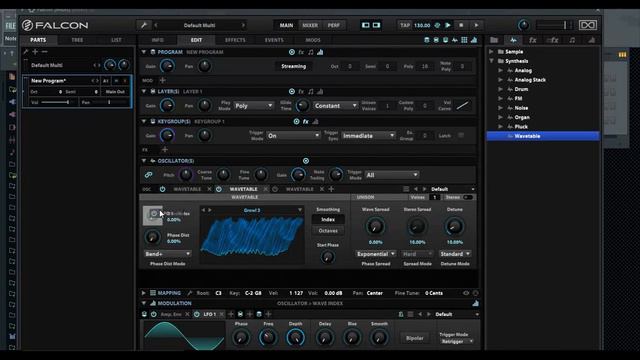Screen dimensions: 640x360
Task: Toggle the right sidebar panel icon
Action: coord(376,25)
